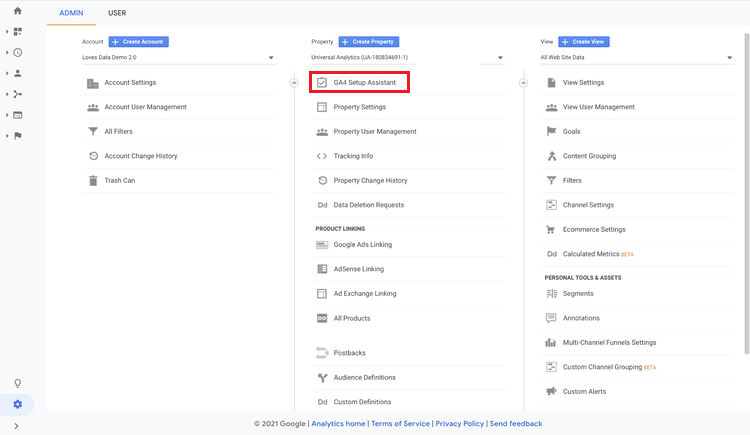Viewport: 750px width, 435px height.
Task: Click the Audience Definitions icon
Action: pos(322,378)
